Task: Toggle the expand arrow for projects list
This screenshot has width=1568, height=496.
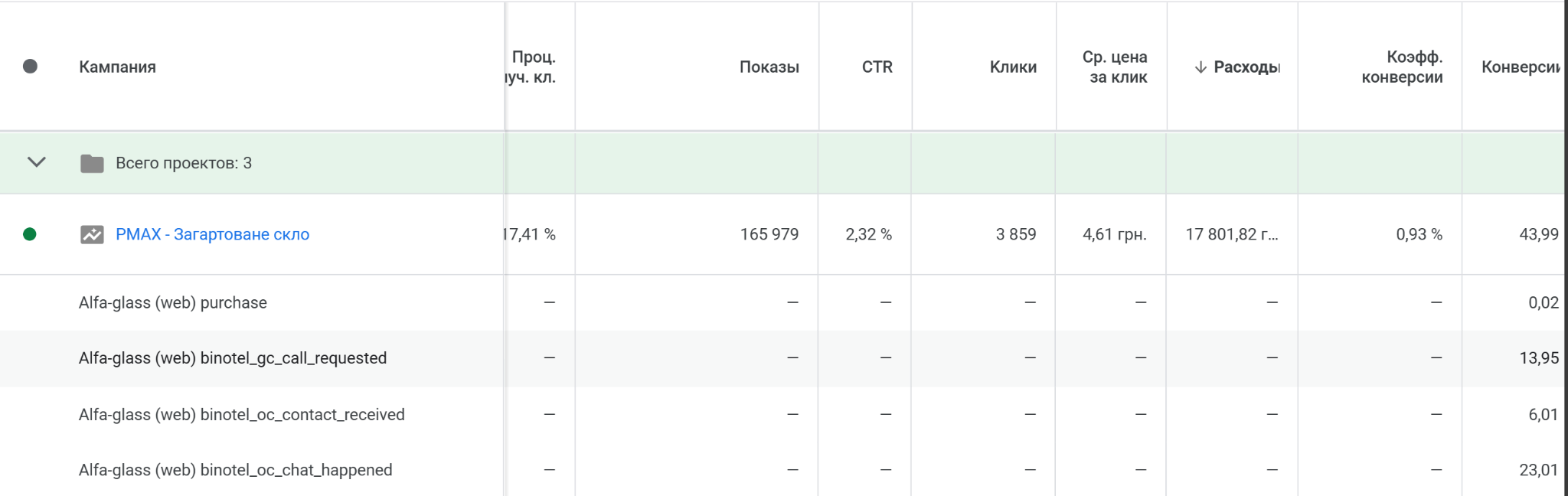Action: coord(34,162)
